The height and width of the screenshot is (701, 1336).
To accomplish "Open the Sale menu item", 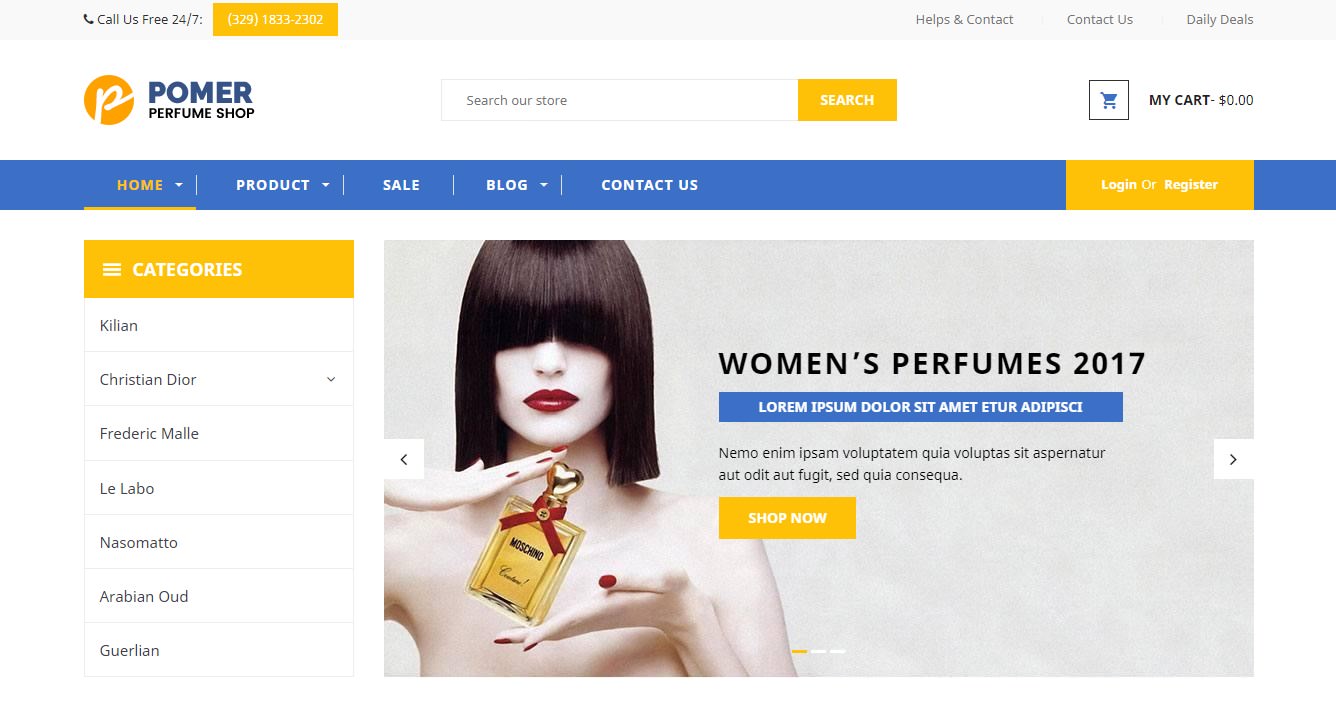I will [401, 185].
